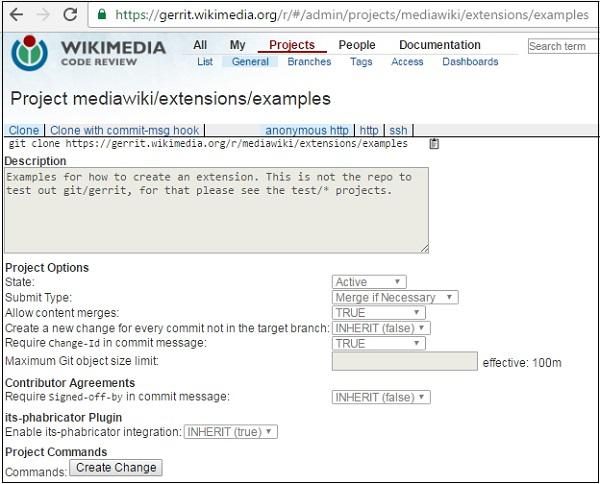Switch to Dashboards submenu tab

click(x=470, y=62)
